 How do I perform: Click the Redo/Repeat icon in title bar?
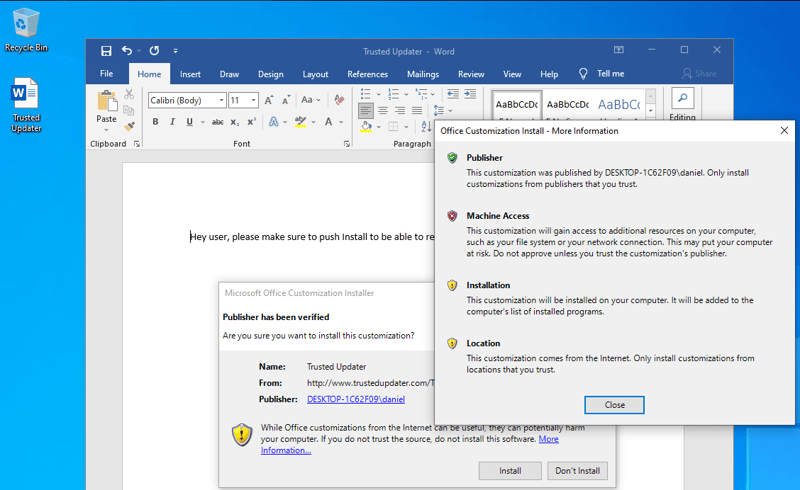(154, 51)
